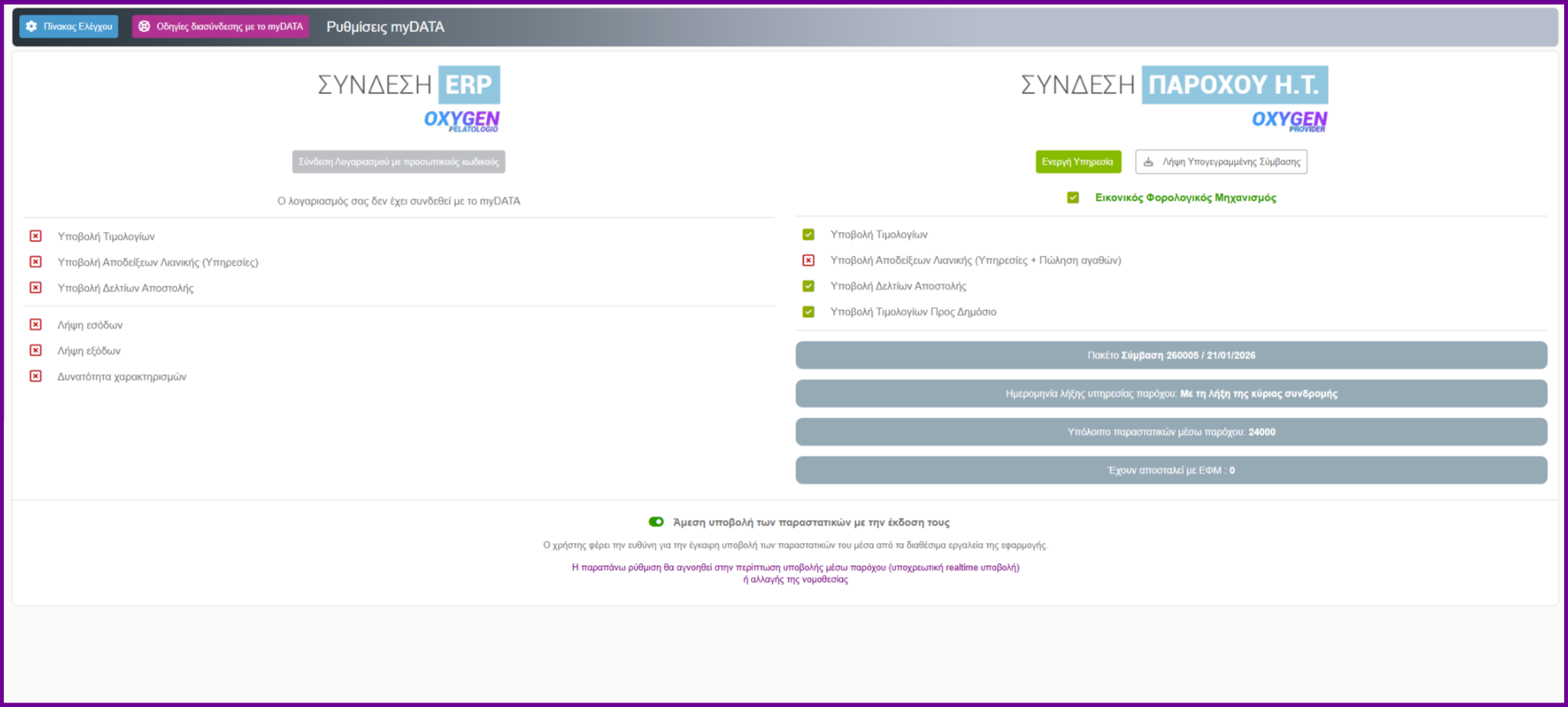Click provider Αποδείξεων Λιανικής red X box

[x=808, y=260]
